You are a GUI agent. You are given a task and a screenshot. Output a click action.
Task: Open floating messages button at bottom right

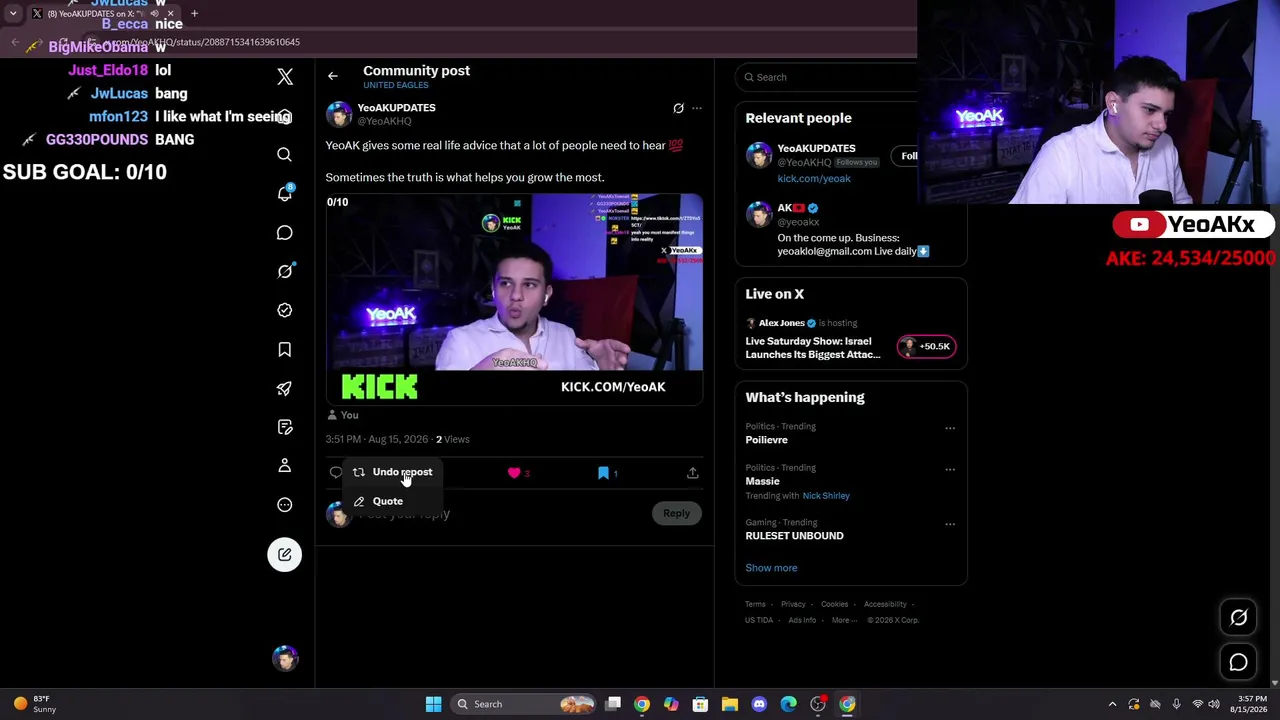tap(1238, 662)
